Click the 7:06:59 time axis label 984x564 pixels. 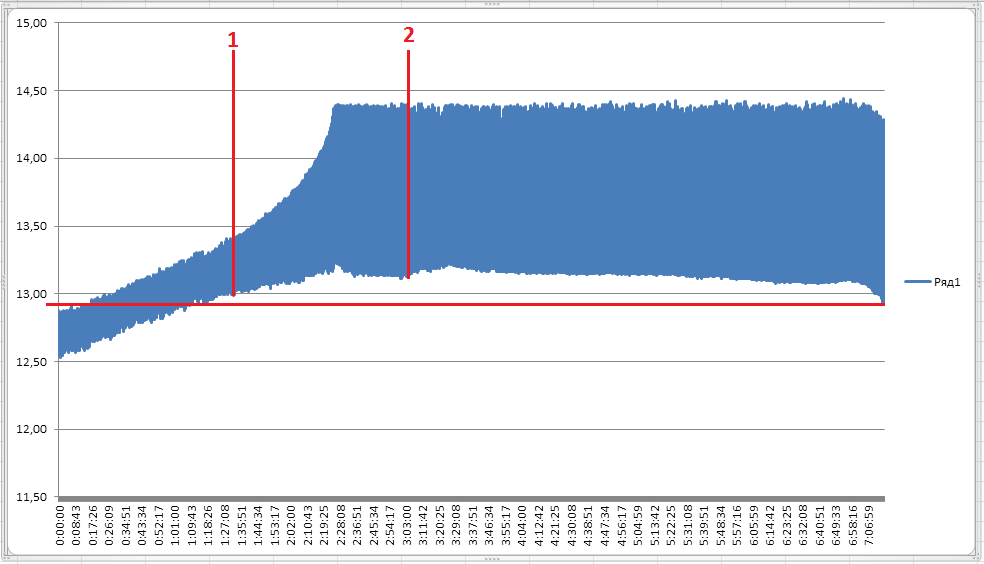869,525
